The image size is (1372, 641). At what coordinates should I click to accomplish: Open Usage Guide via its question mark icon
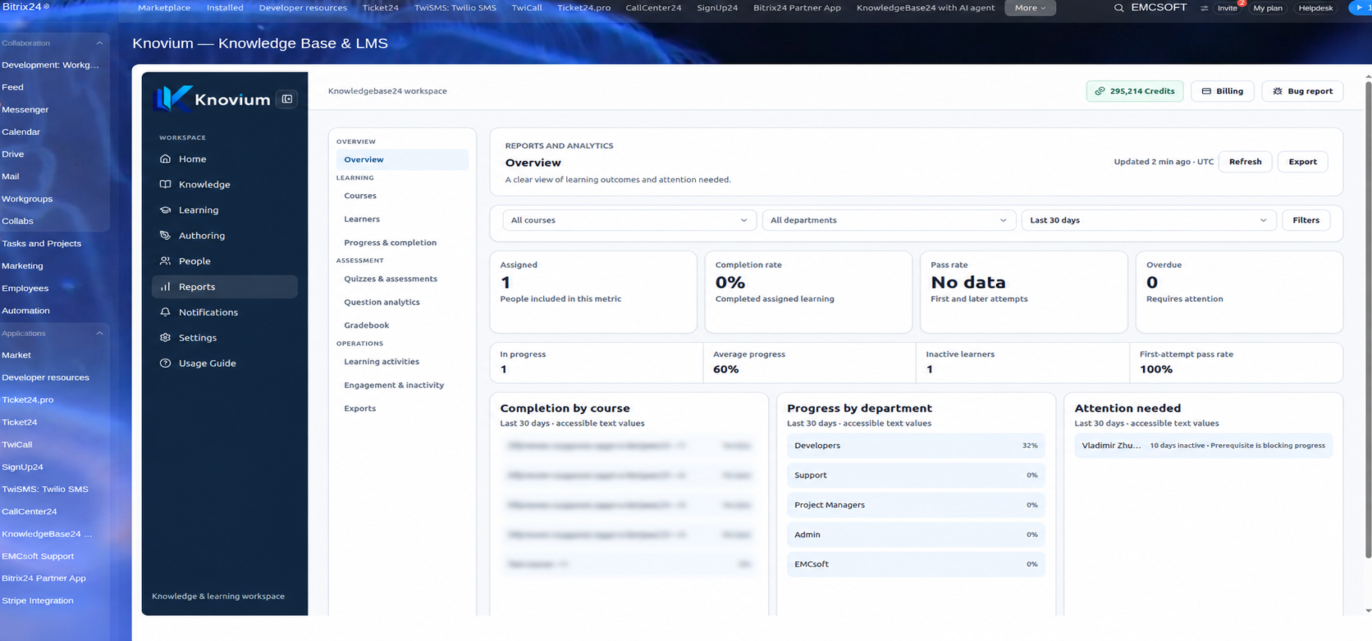click(165, 363)
